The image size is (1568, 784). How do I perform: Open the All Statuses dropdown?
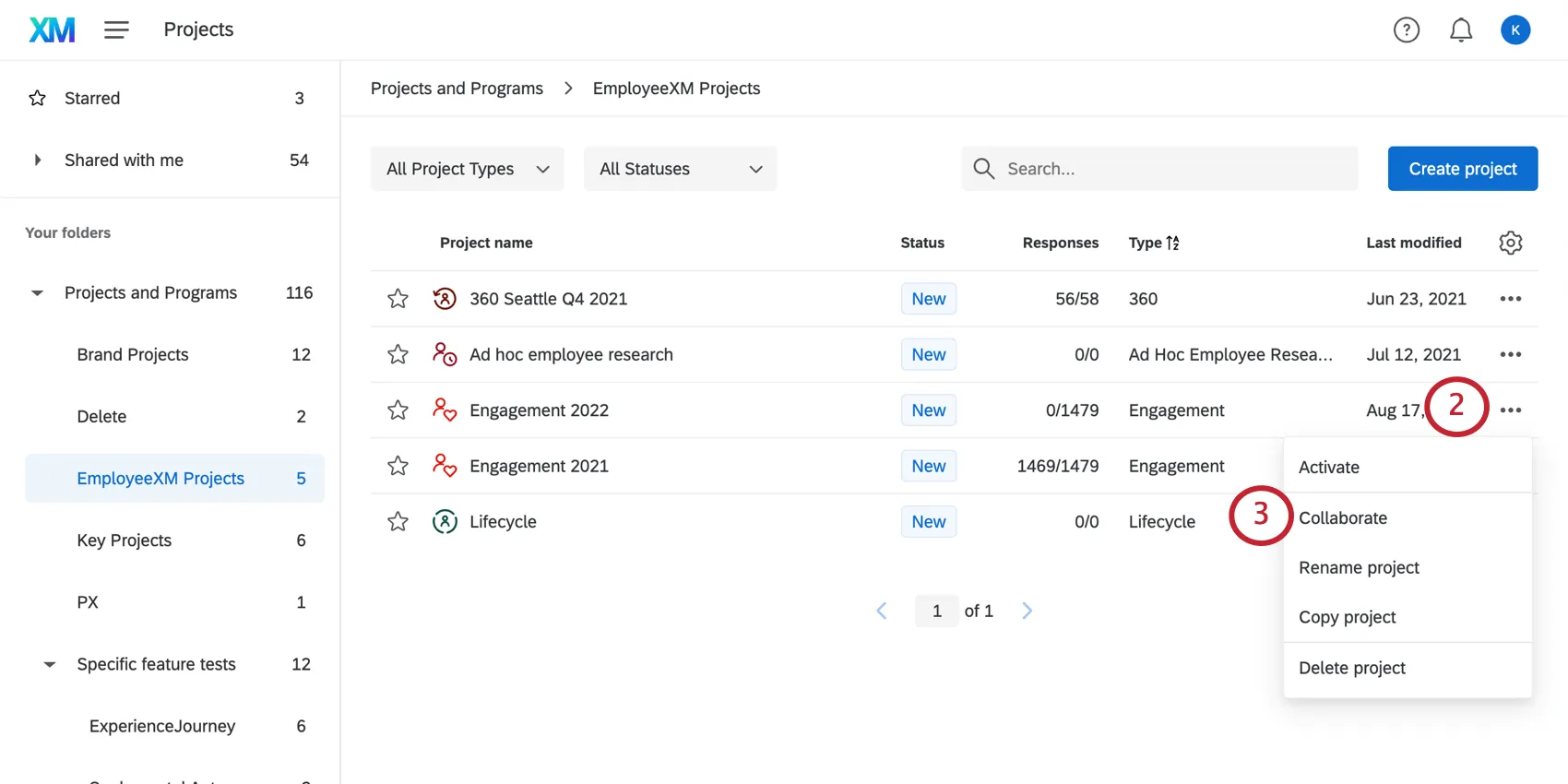coord(680,169)
